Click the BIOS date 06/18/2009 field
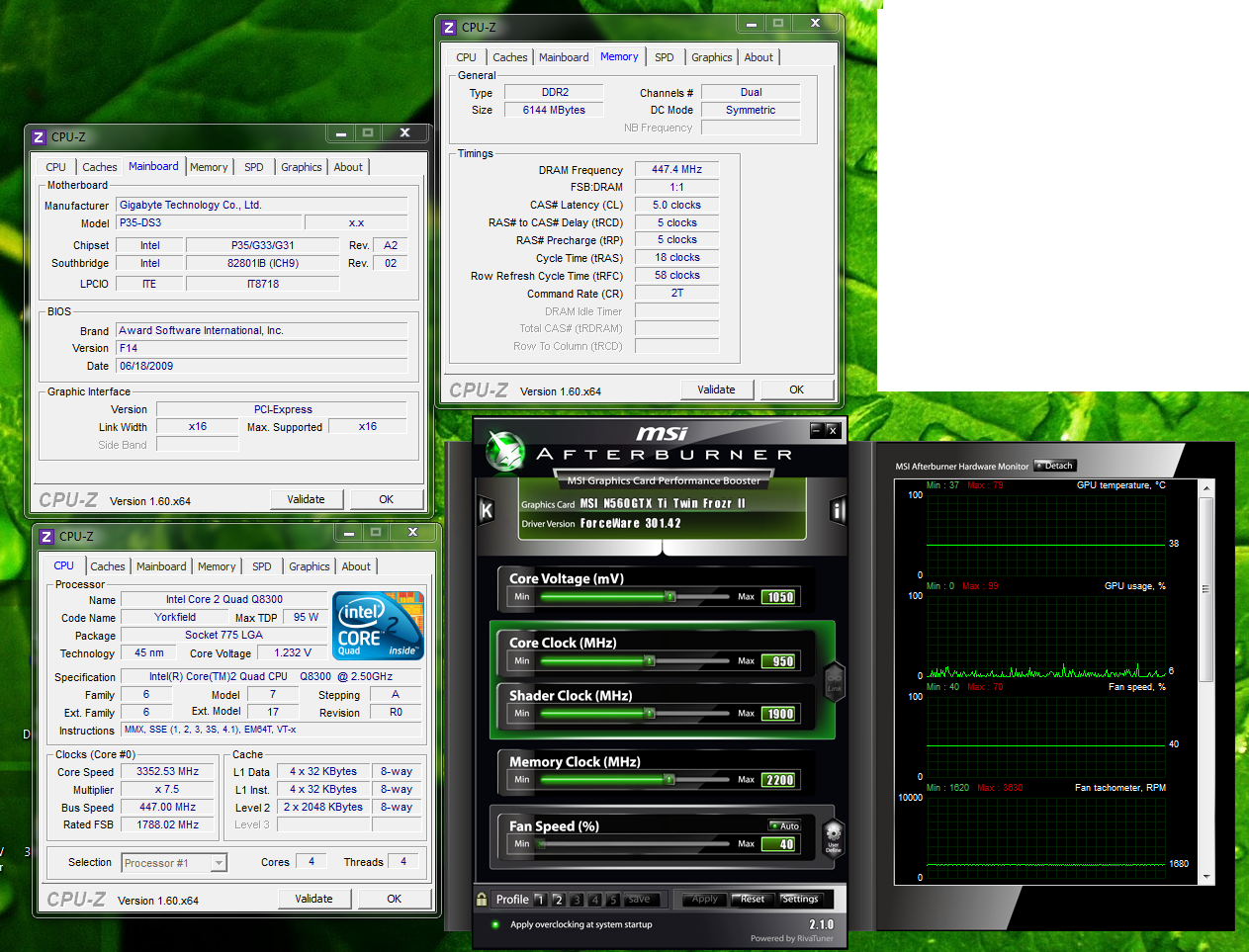Screen dimensions: 1249x952 point(262,366)
